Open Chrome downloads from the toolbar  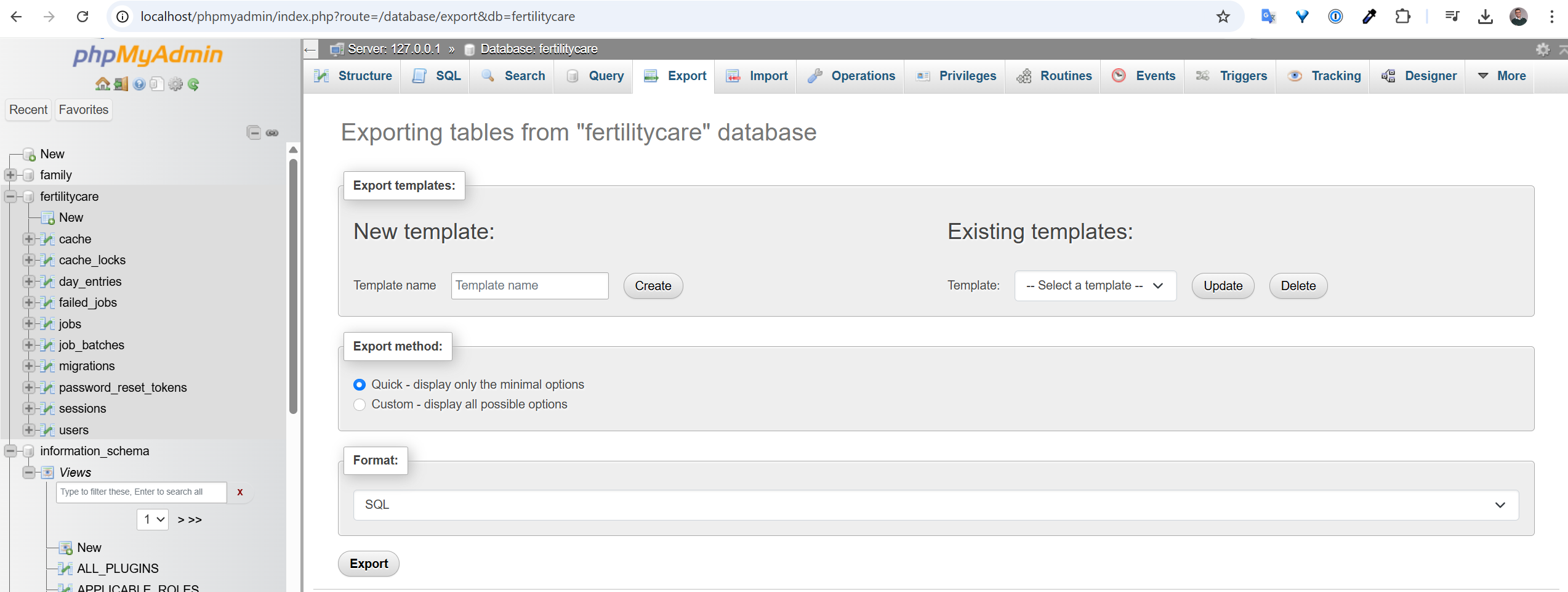coord(1486,17)
